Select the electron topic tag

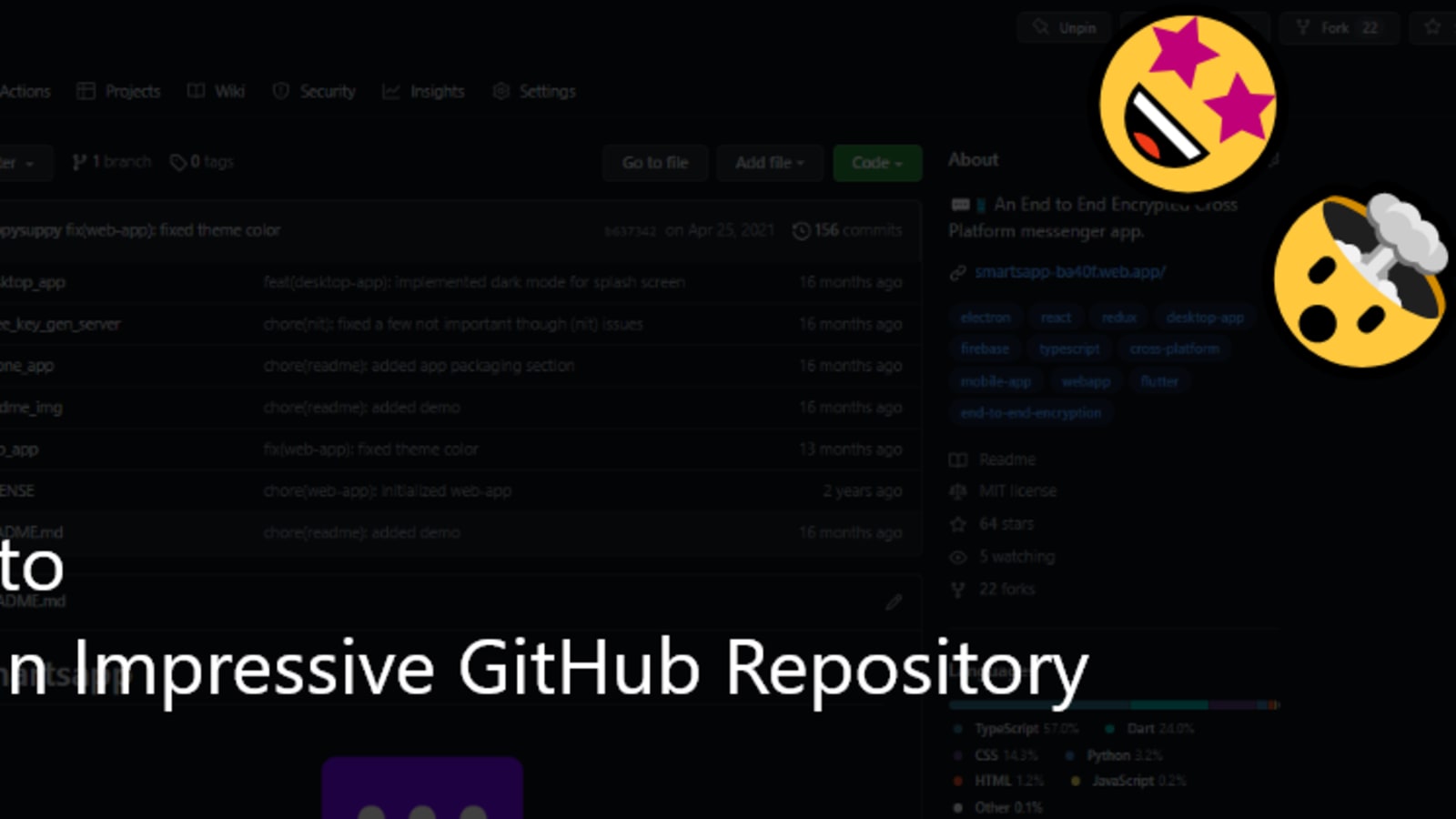986,318
